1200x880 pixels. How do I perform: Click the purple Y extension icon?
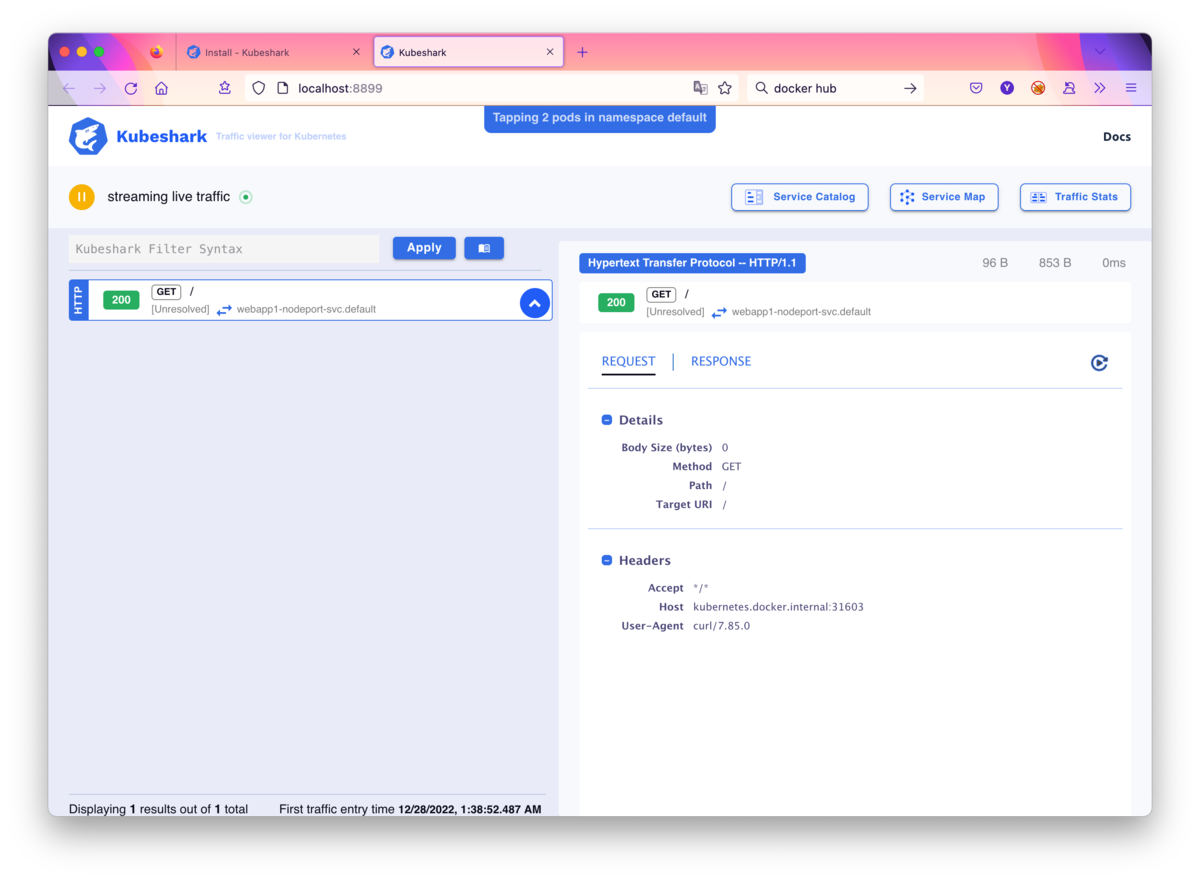click(1007, 88)
